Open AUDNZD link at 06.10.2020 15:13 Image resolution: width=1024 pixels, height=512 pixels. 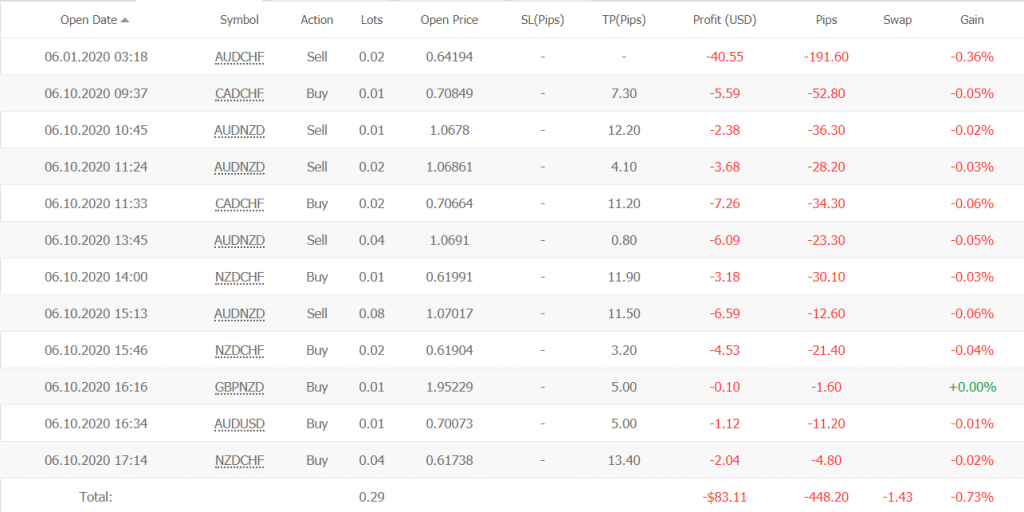tap(239, 314)
